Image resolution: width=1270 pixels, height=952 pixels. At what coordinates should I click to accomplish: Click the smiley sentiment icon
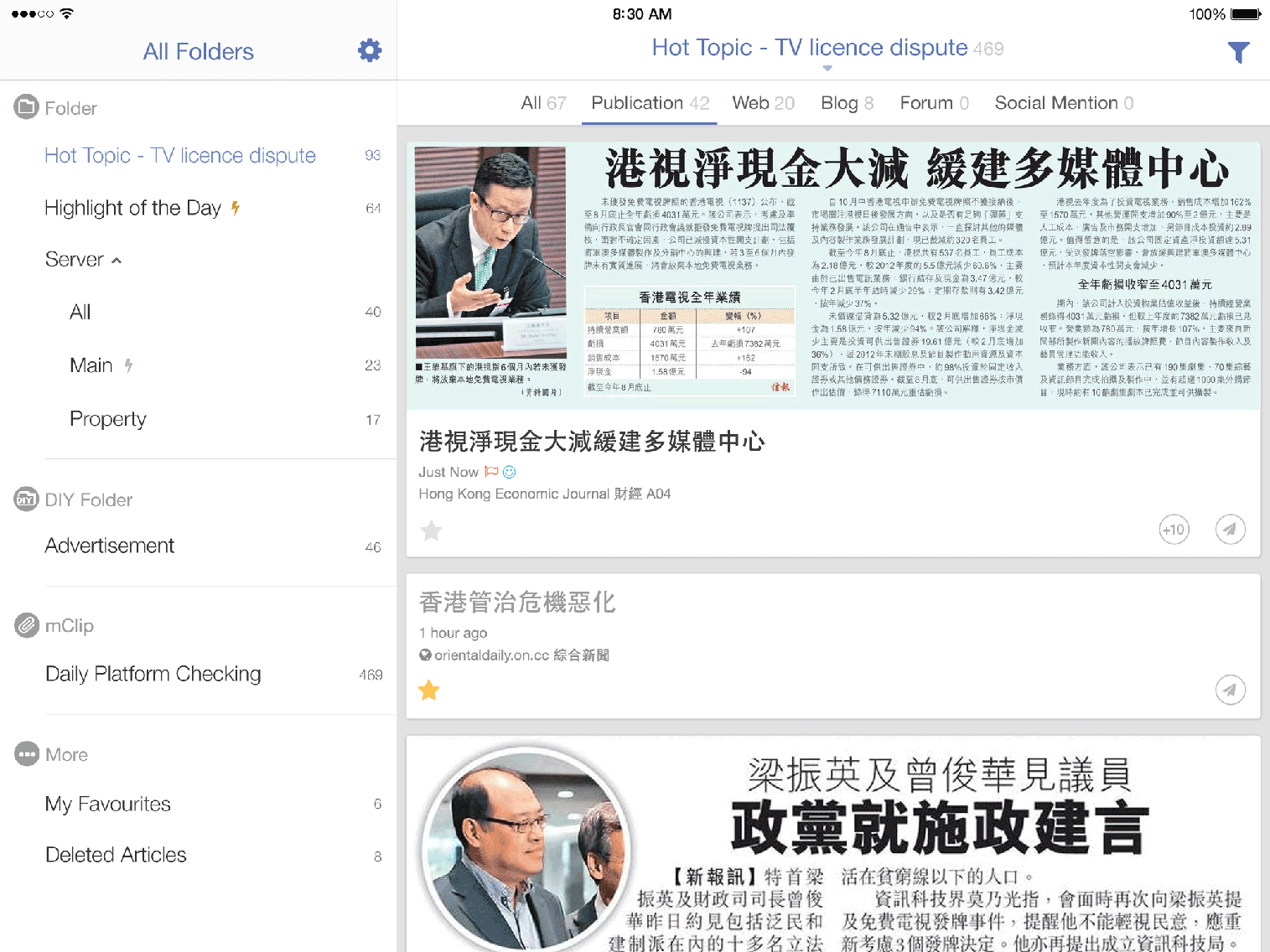[x=510, y=472]
